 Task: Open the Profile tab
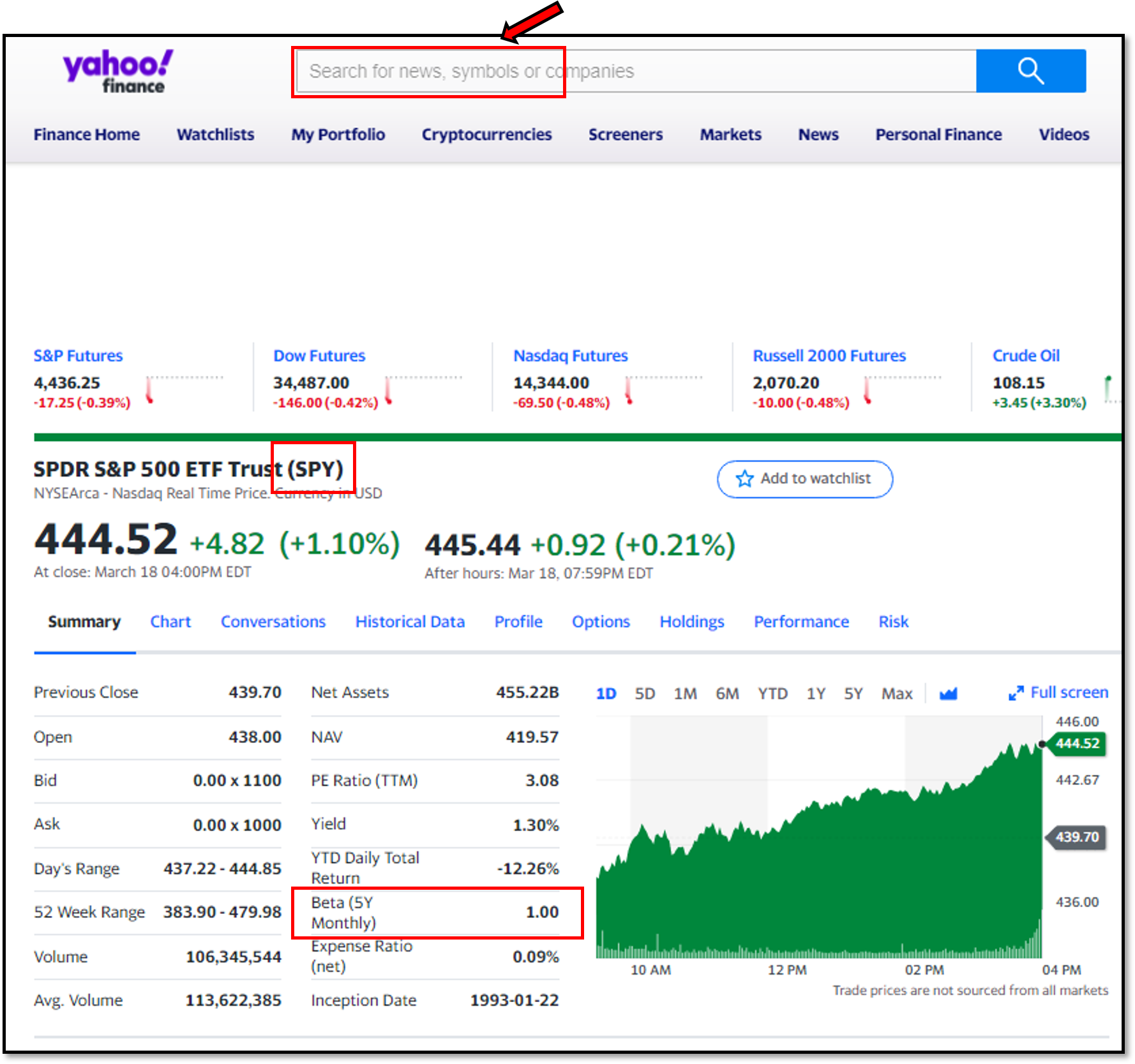click(518, 622)
